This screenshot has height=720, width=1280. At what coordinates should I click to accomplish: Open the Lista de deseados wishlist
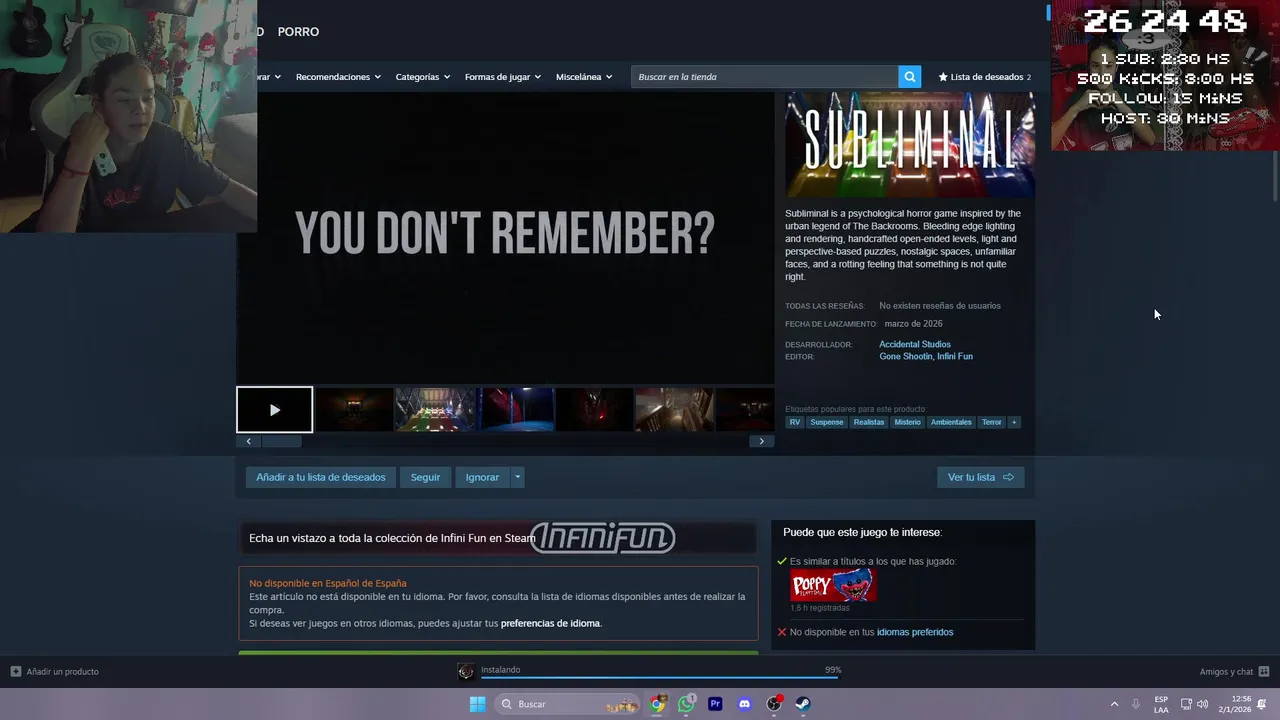point(984,77)
